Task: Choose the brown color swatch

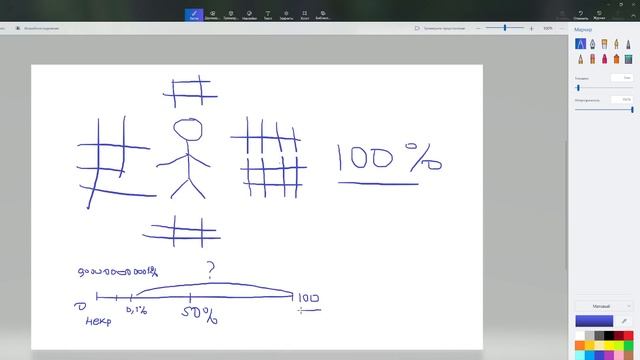Action: click(629, 356)
